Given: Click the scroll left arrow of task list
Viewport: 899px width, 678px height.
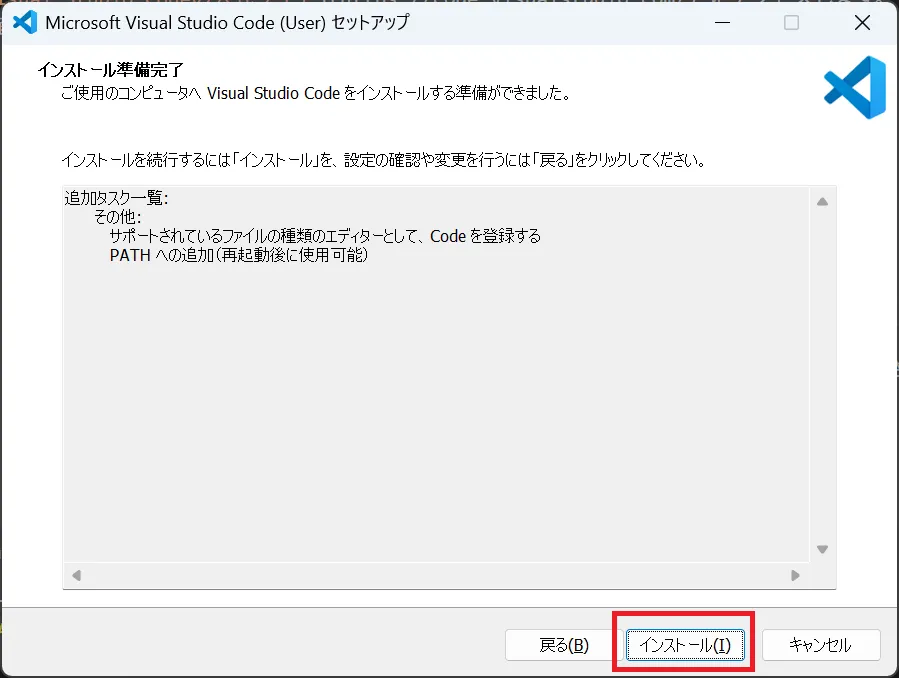Looking at the screenshot, I should pos(77,575).
